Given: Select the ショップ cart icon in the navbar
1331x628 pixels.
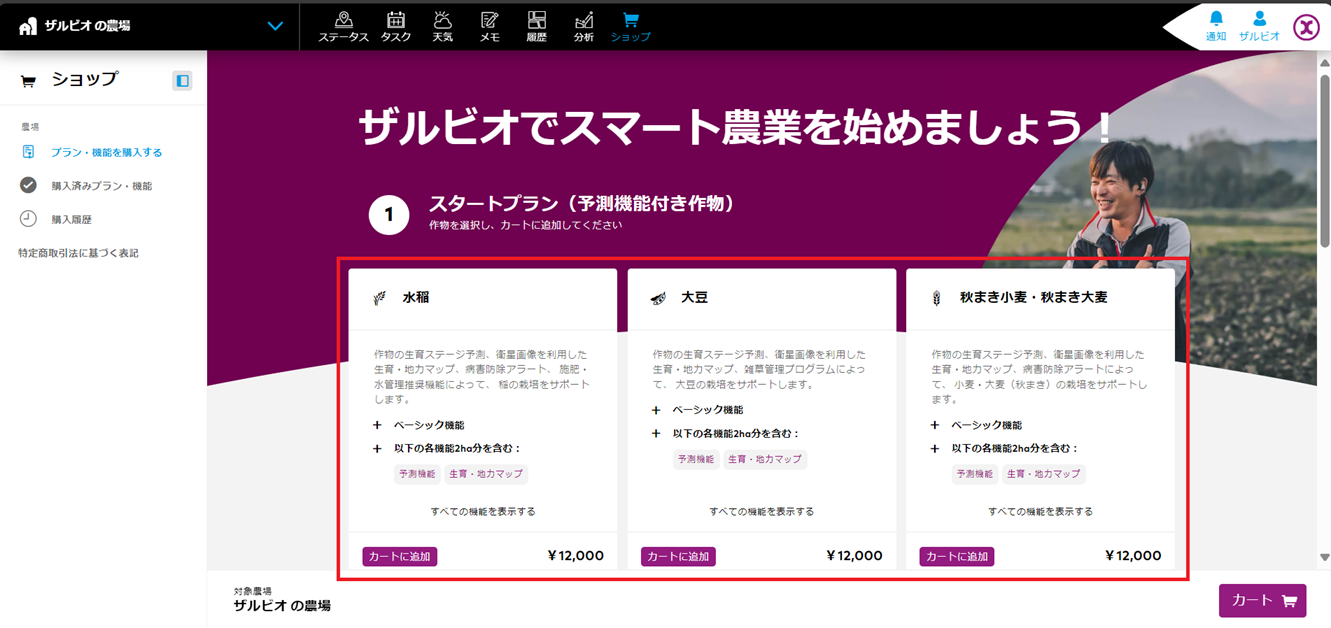Looking at the screenshot, I should 629,26.
